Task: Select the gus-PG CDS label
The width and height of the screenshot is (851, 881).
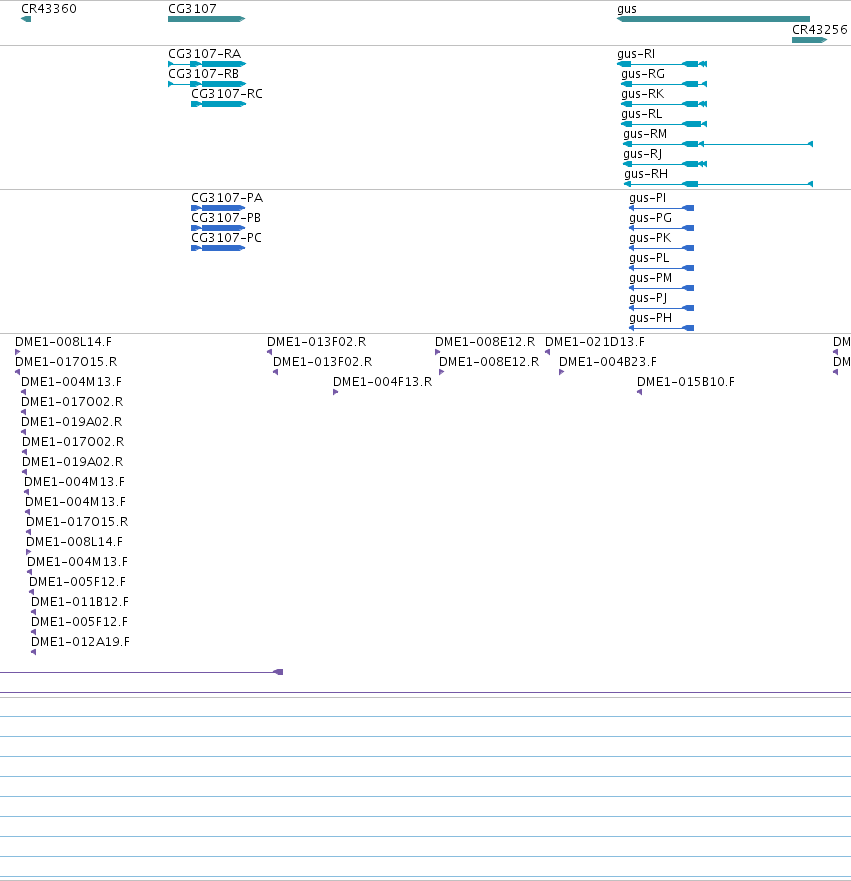Action: [650, 218]
